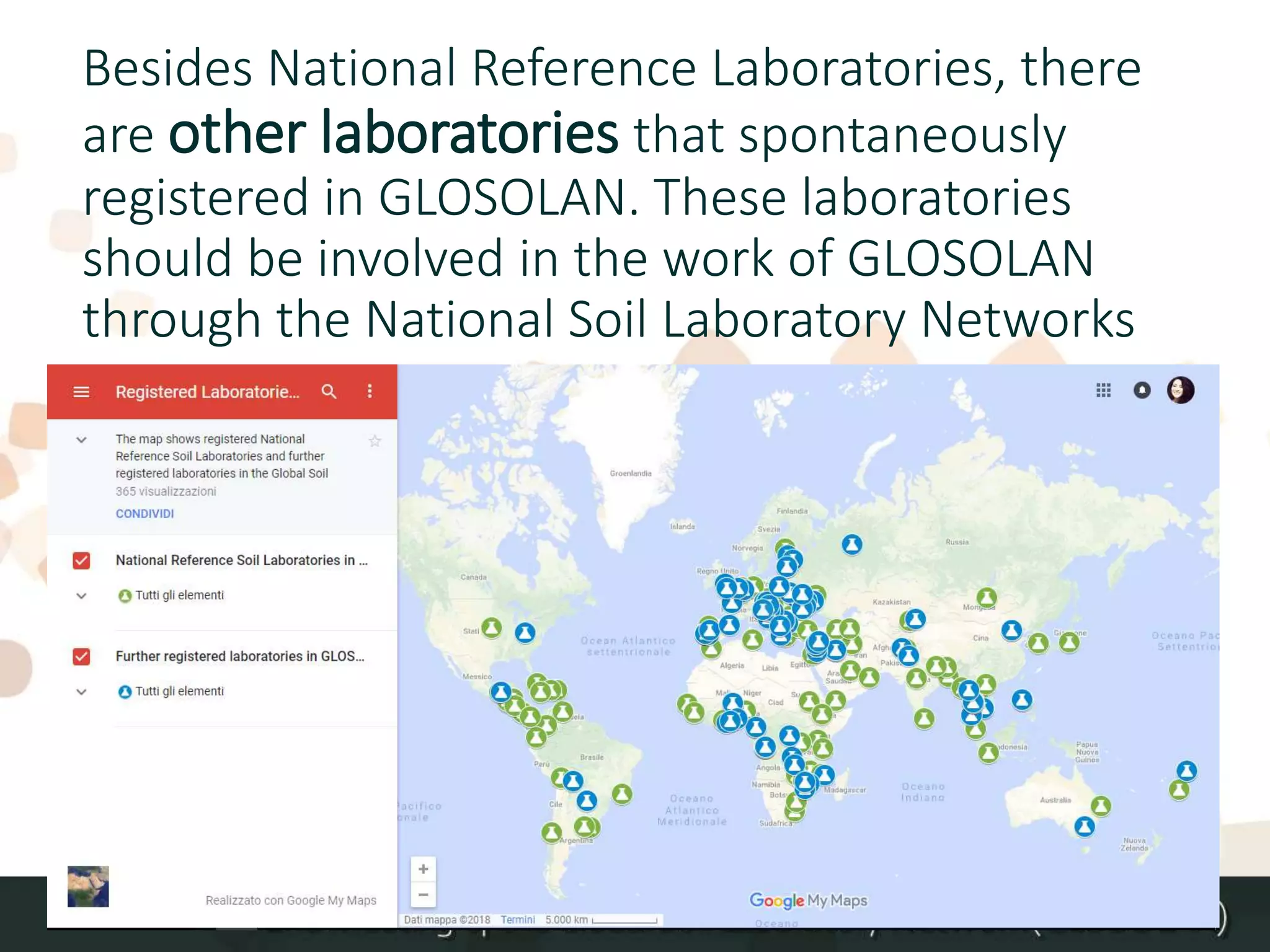Select the blue marker on US east coast
Image resolution: width=1270 pixels, height=952 pixels.
click(x=525, y=633)
